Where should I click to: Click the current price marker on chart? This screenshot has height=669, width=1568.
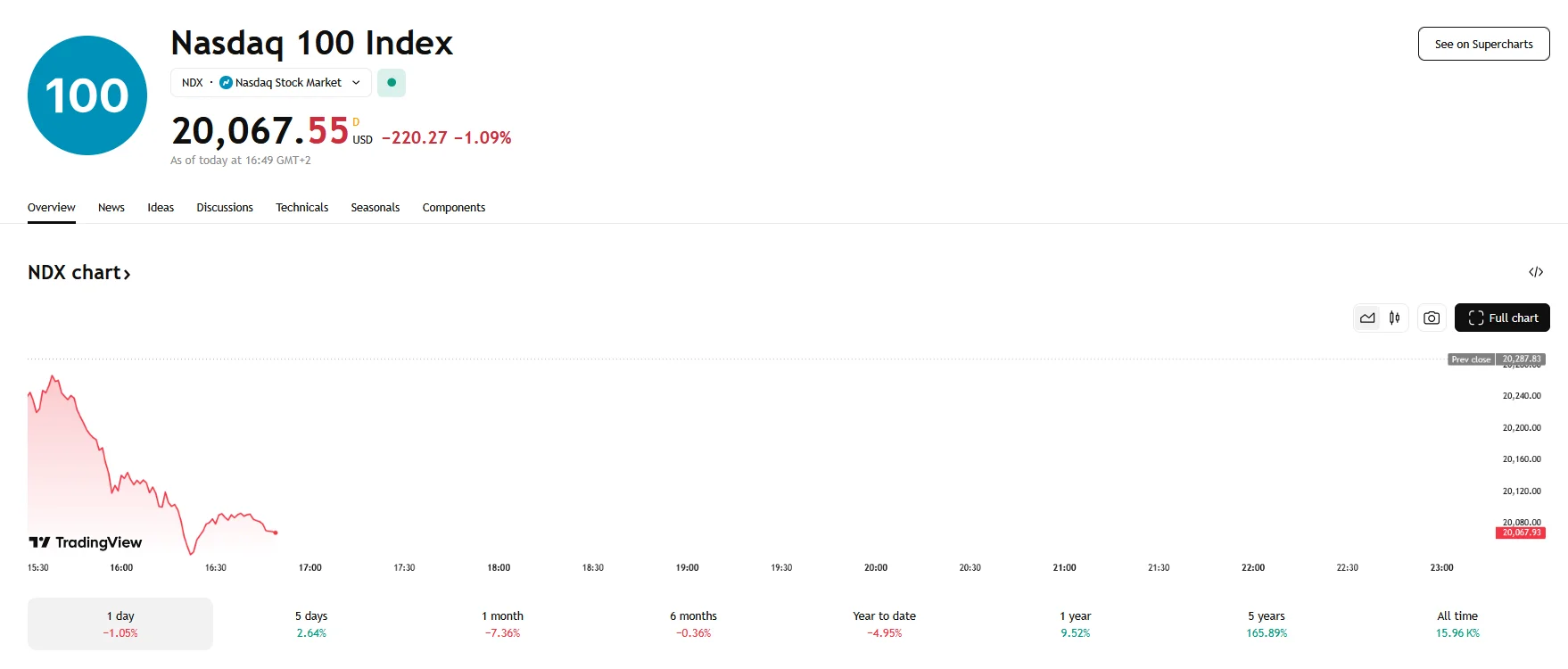(x=1520, y=533)
